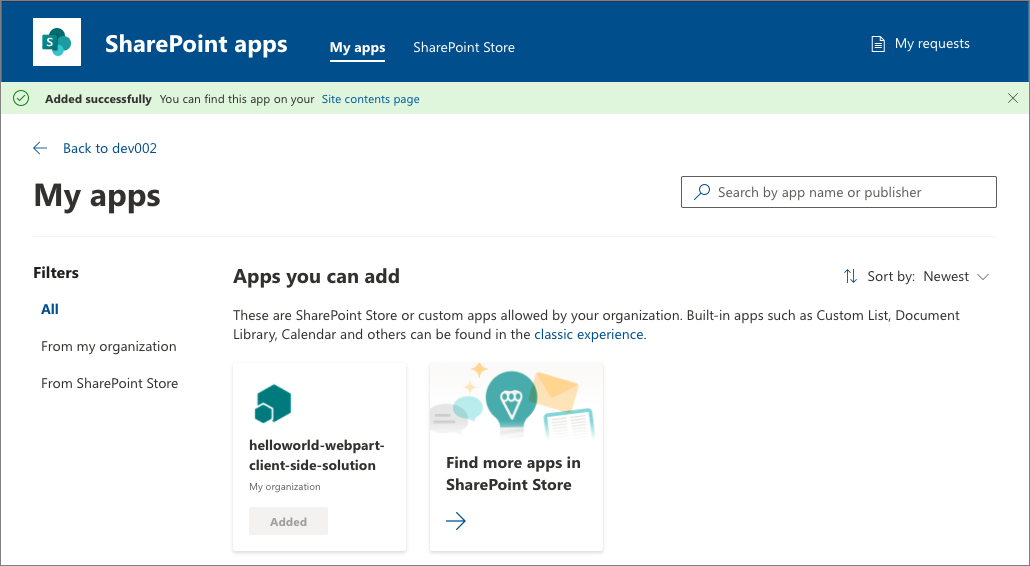Click the Filters heading
1030x566 pixels.
(x=56, y=272)
